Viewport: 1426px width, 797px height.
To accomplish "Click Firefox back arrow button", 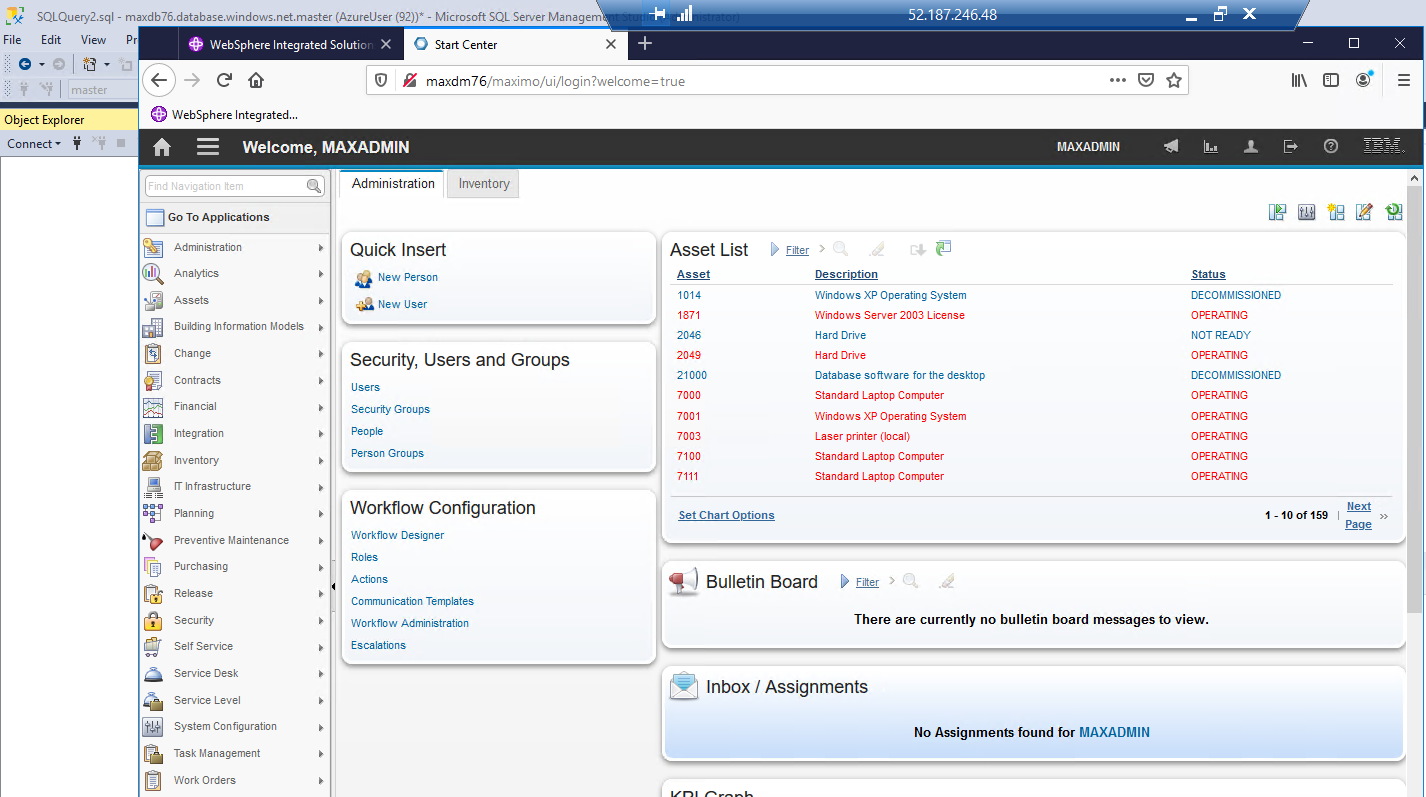I will [x=159, y=81].
